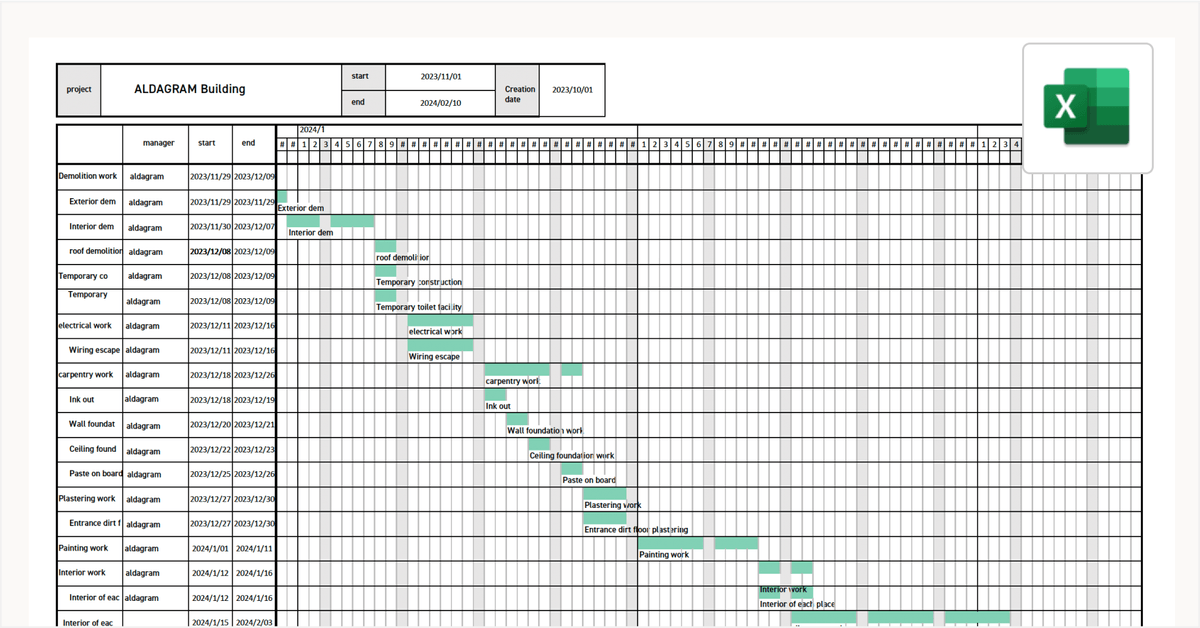Click the Paste on board Gantt bar
Viewport: 1200px width, 628px height.
(x=572, y=466)
